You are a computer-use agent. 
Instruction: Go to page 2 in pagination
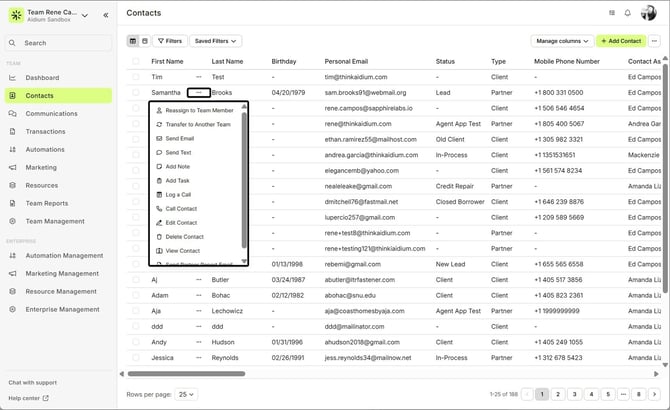click(x=558, y=394)
